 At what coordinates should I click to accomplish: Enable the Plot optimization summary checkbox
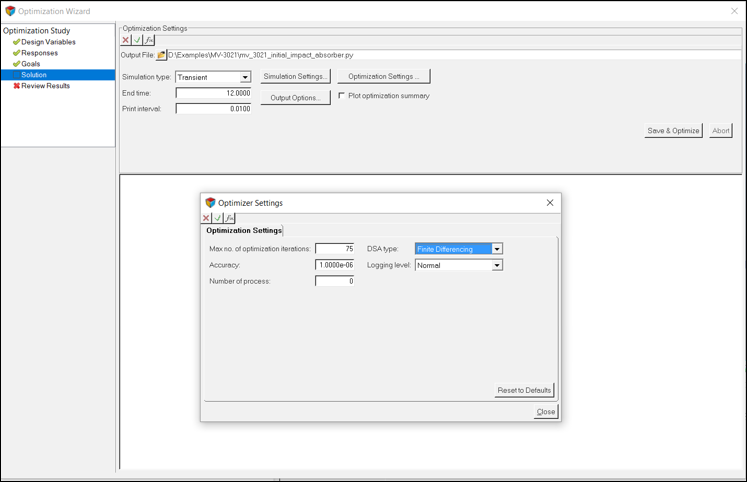pyautogui.click(x=341, y=96)
